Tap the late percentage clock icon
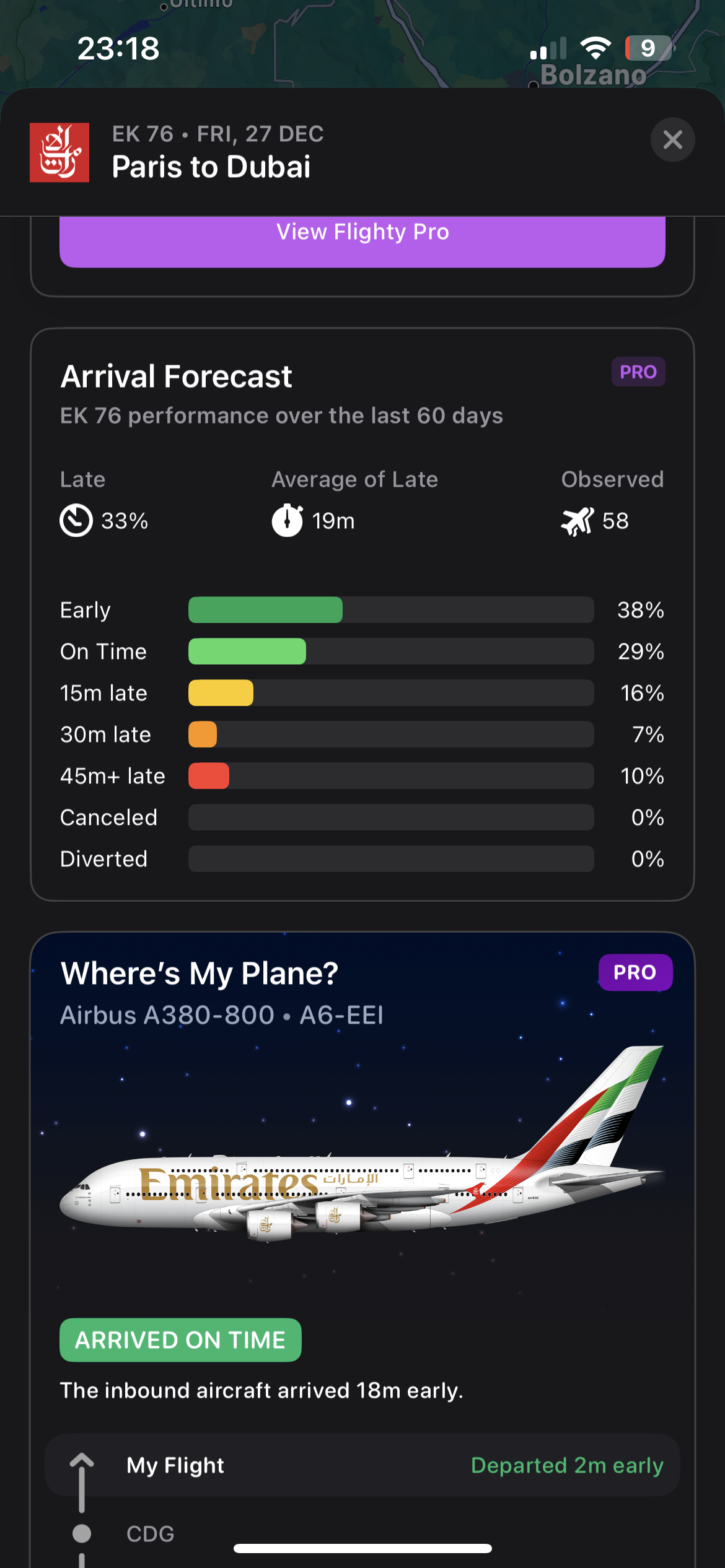 [76, 520]
